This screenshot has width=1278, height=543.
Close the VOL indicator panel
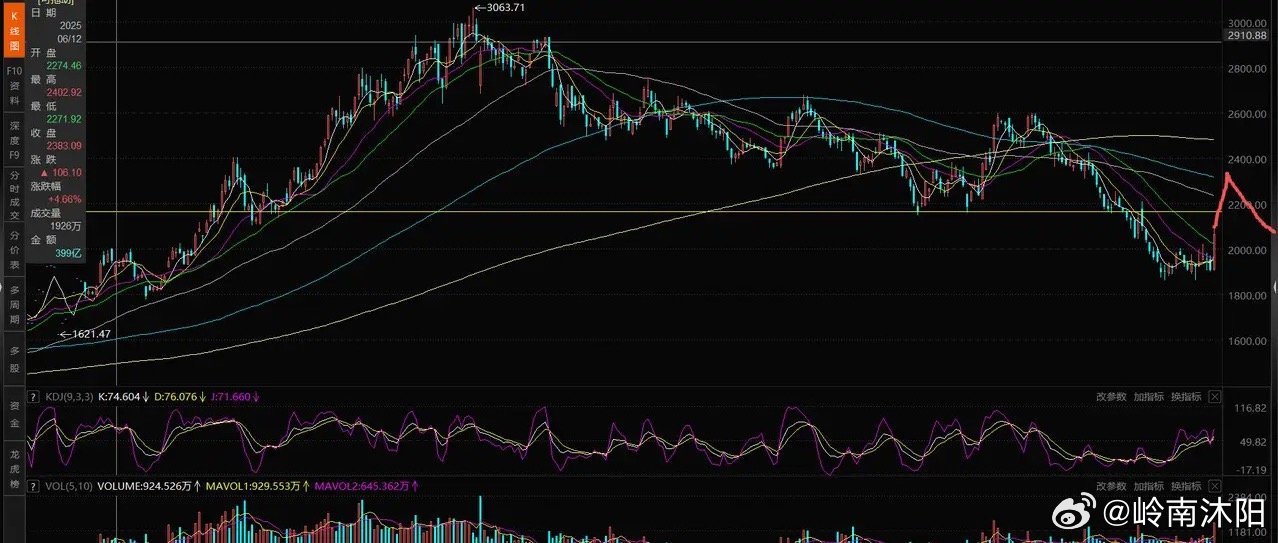click(x=1214, y=485)
